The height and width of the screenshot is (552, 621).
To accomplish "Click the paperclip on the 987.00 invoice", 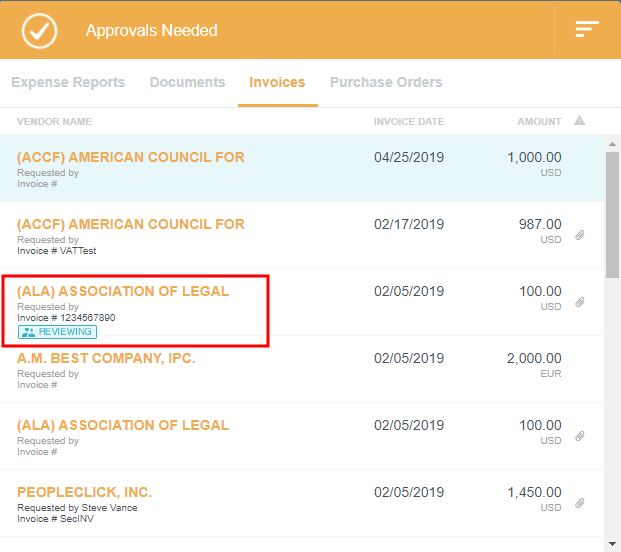I will tap(580, 236).
